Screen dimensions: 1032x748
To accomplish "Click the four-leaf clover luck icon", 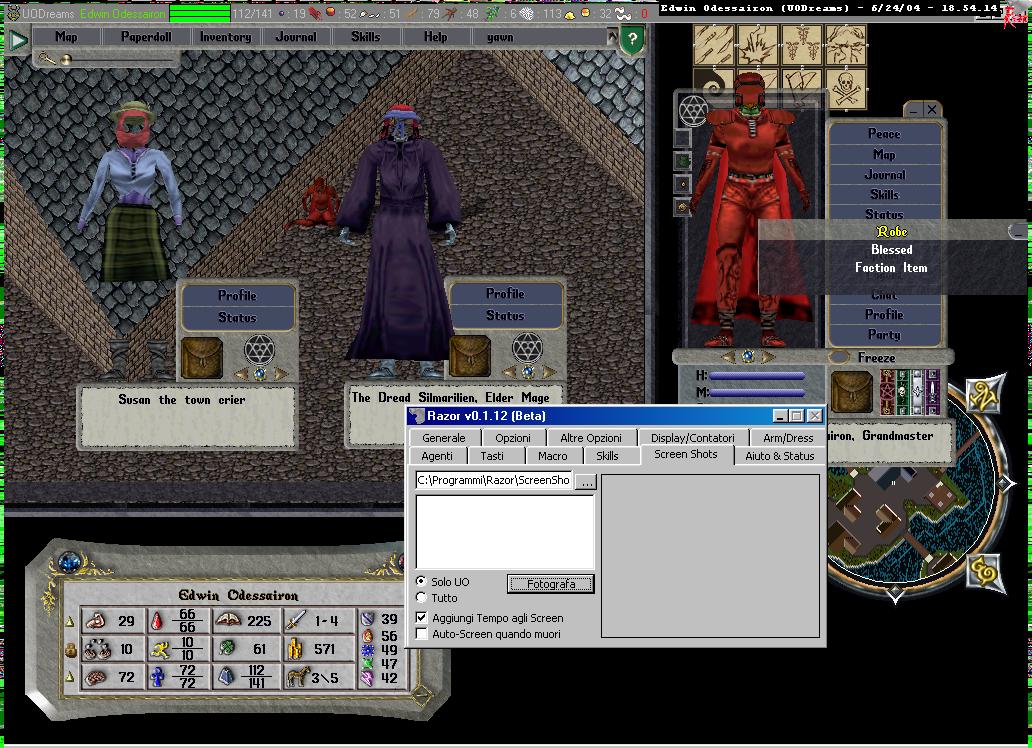I will 227,649.
